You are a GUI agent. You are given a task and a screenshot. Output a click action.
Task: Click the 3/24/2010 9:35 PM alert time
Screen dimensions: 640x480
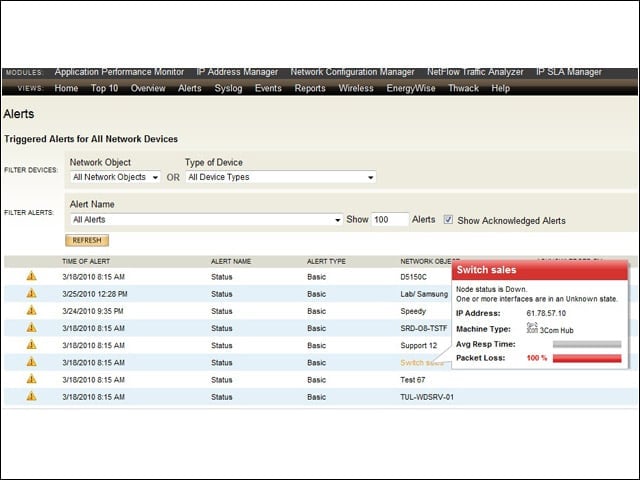pos(93,311)
